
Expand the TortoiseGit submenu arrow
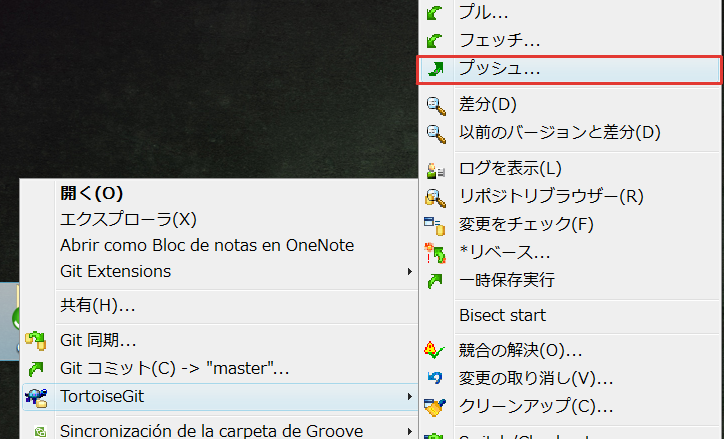pyautogui.click(x=410, y=397)
